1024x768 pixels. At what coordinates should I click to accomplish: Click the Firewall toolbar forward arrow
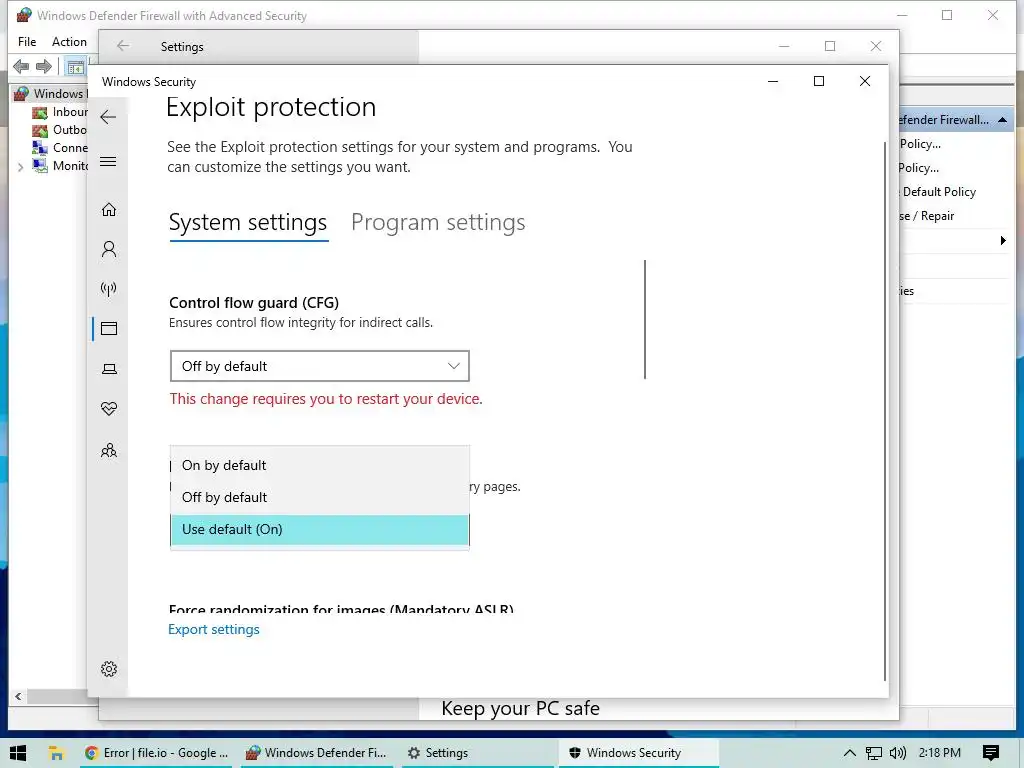44,66
